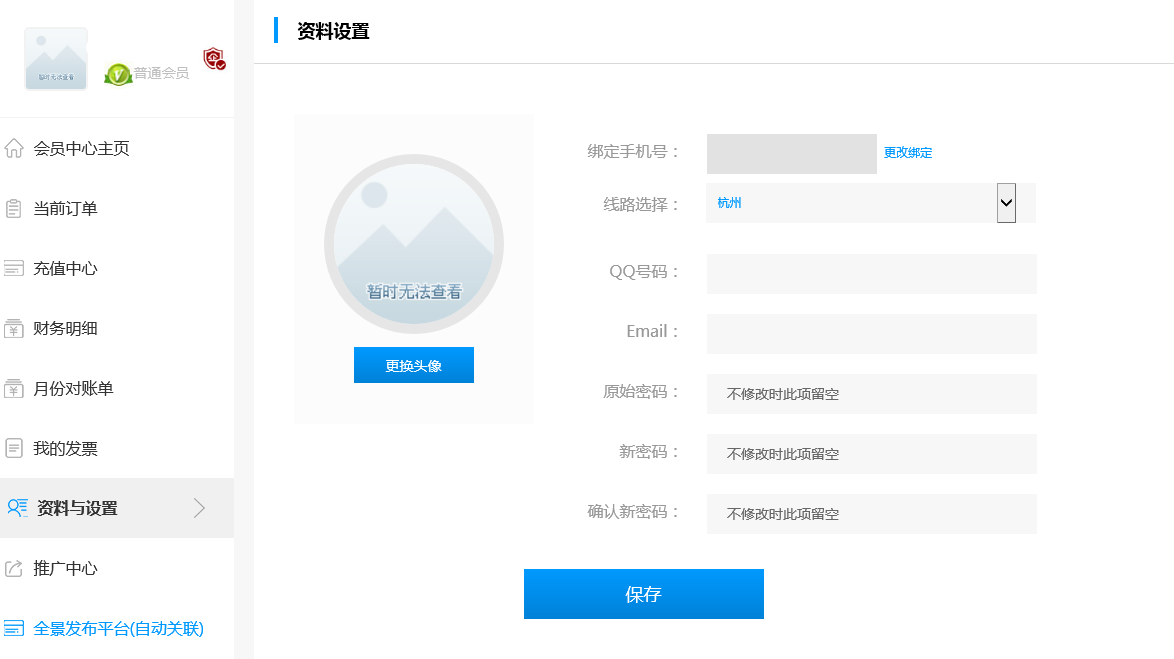Click the clipboard icon for 当前订单
The image size is (1174, 659).
[x=14, y=209]
